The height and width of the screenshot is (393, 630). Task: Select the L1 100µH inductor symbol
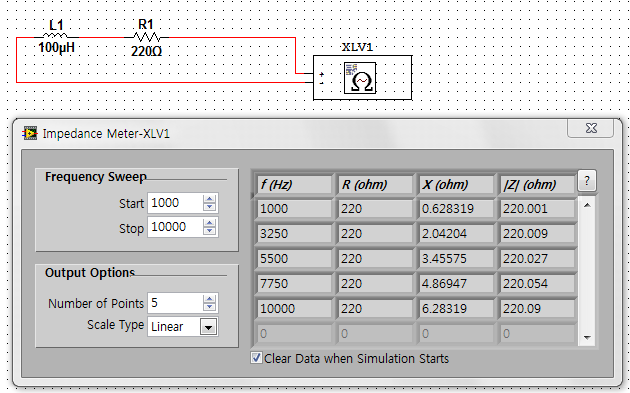(x=57, y=37)
